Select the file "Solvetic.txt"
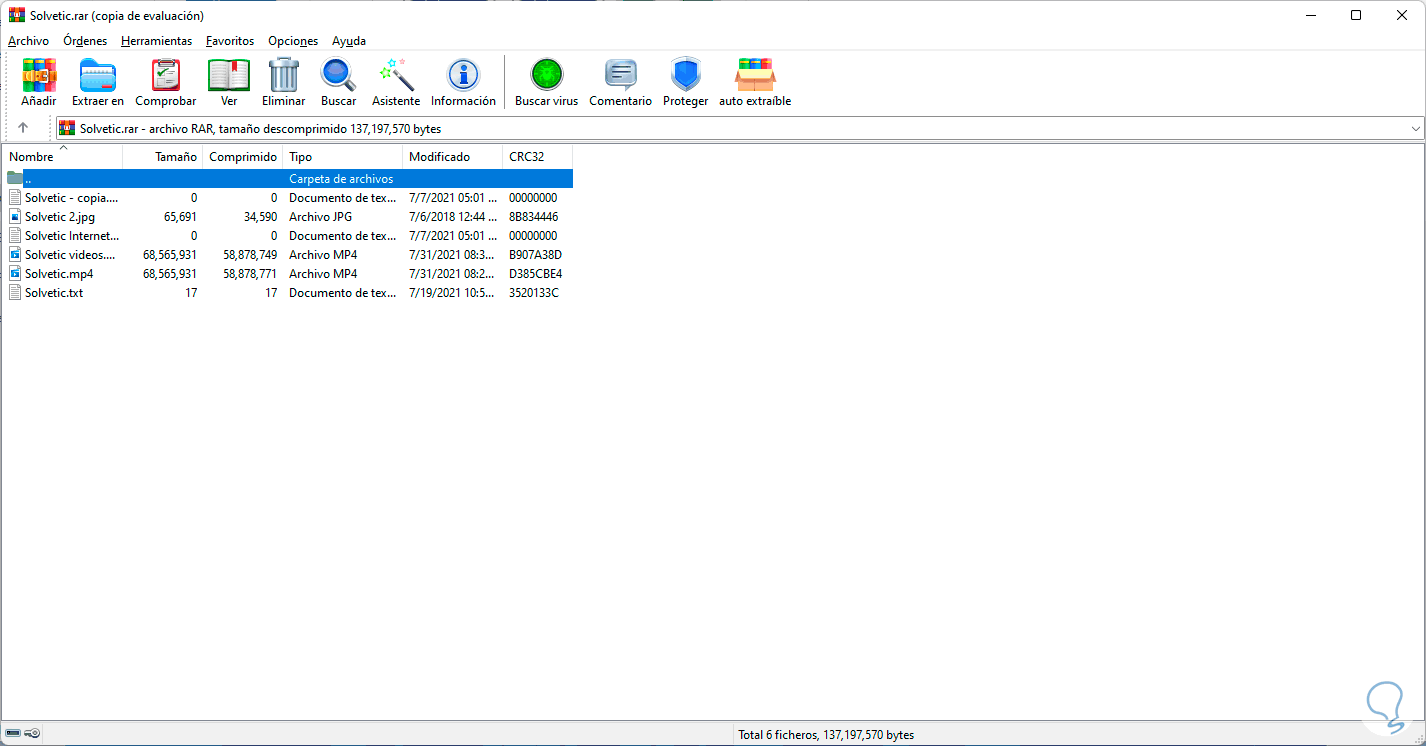1426x746 pixels. point(54,293)
